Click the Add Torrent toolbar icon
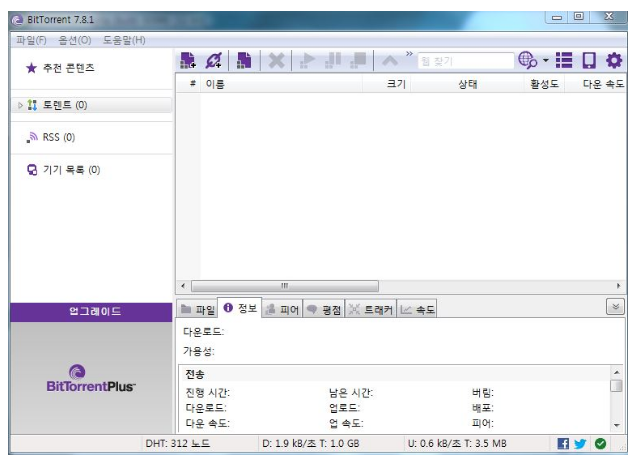The image size is (636, 465). click(x=188, y=60)
